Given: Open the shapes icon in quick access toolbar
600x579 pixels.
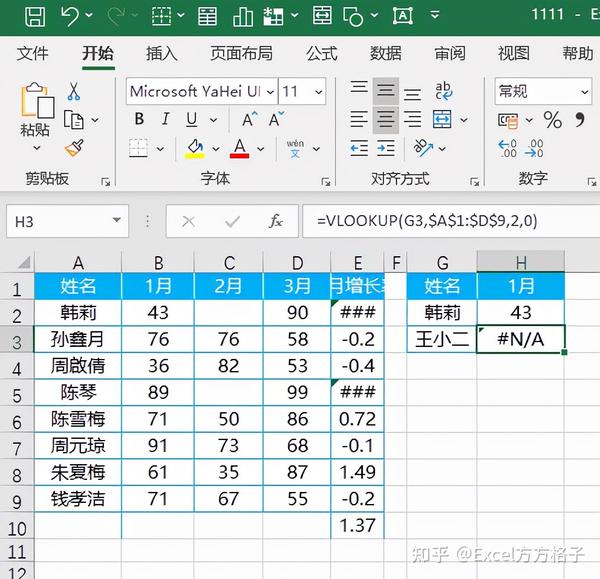Looking at the screenshot, I should click(353, 16).
